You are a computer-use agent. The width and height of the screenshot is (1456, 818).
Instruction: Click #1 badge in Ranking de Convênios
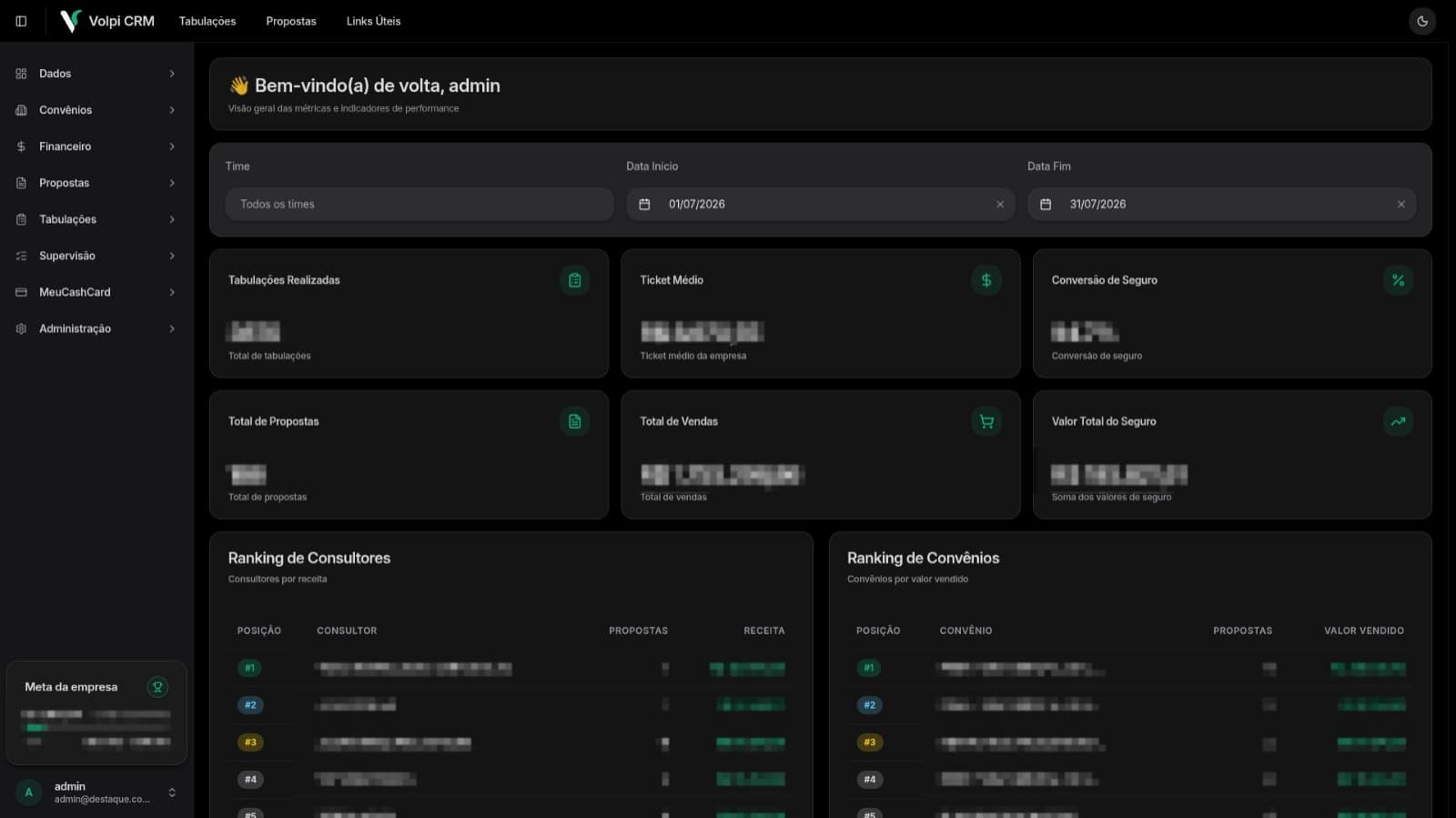(869, 668)
